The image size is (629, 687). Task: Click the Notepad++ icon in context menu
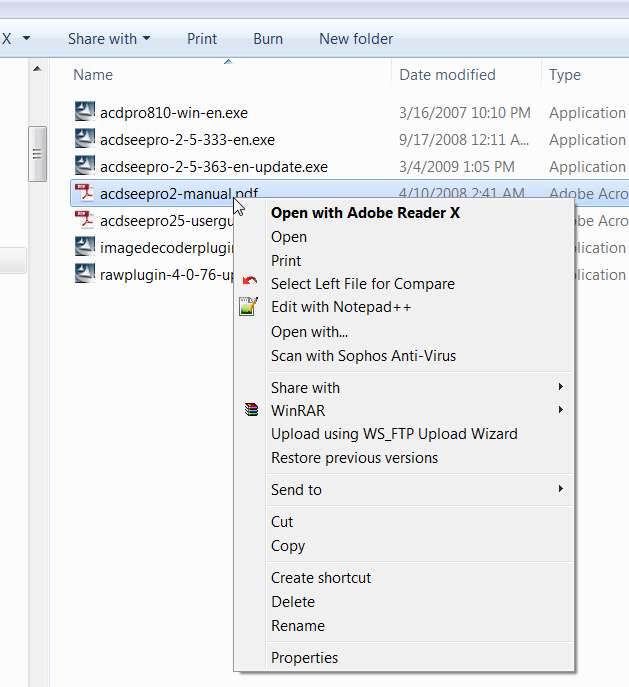248,306
